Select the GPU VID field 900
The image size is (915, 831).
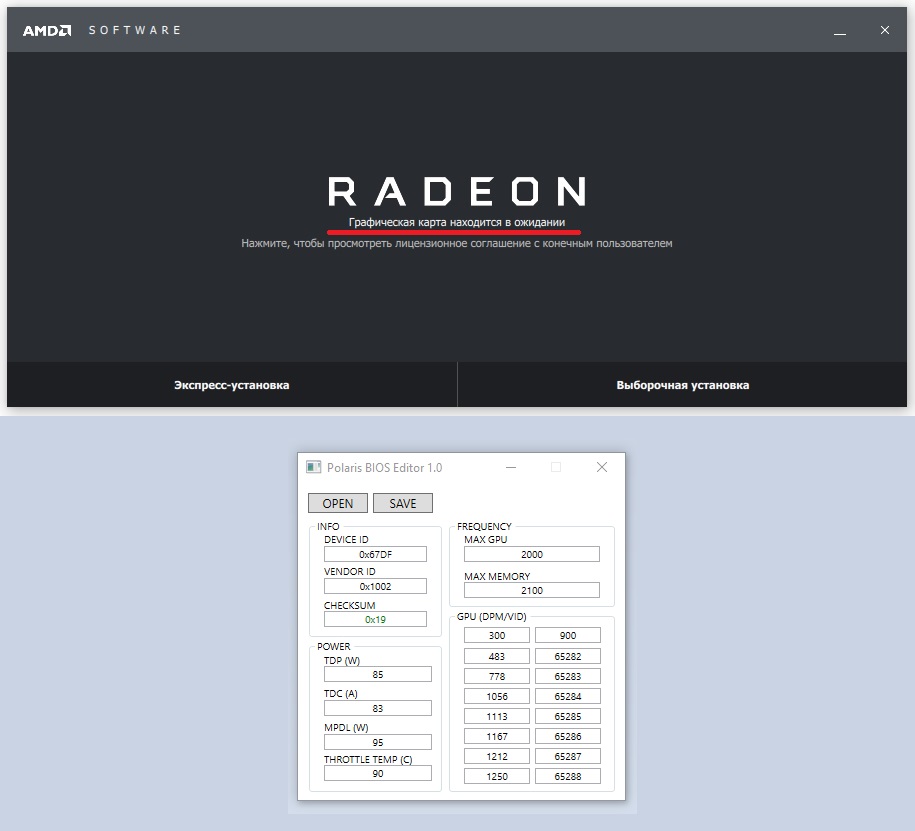(x=568, y=636)
